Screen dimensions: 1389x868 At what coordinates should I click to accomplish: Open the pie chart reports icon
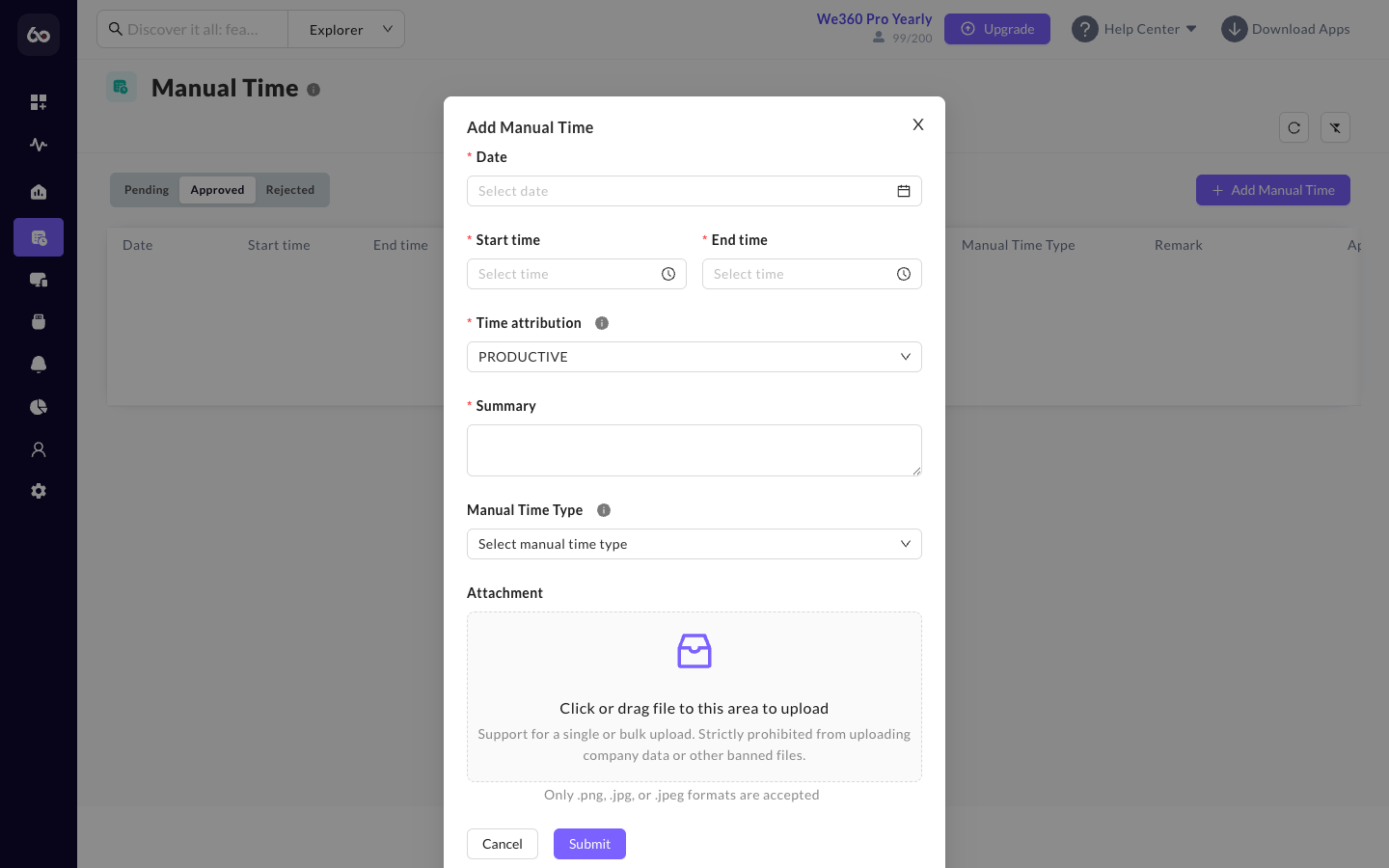(39, 407)
